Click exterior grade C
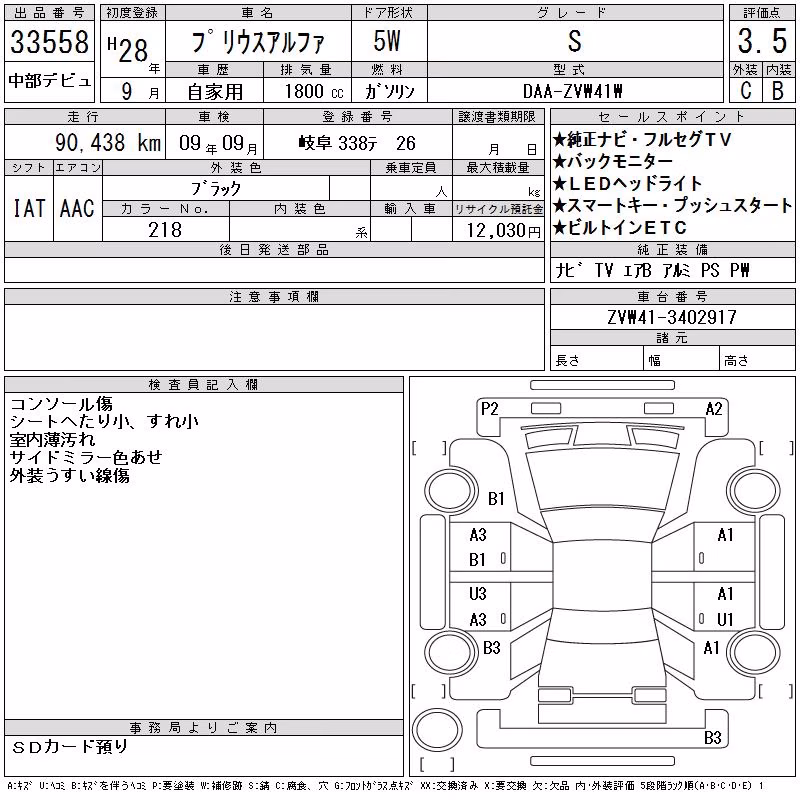 point(745,90)
